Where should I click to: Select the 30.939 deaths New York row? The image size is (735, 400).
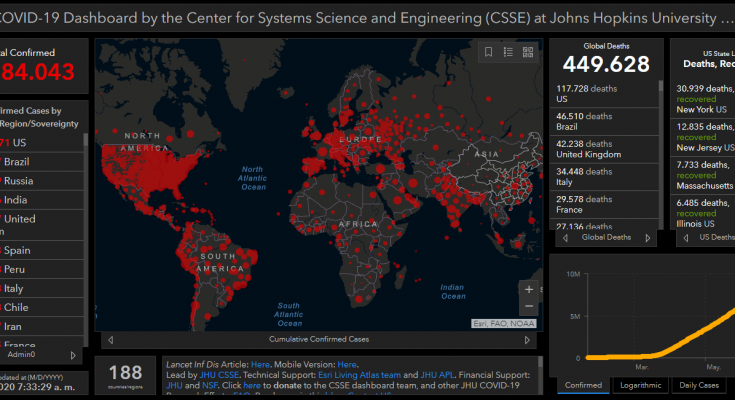pyautogui.click(x=703, y=99)
